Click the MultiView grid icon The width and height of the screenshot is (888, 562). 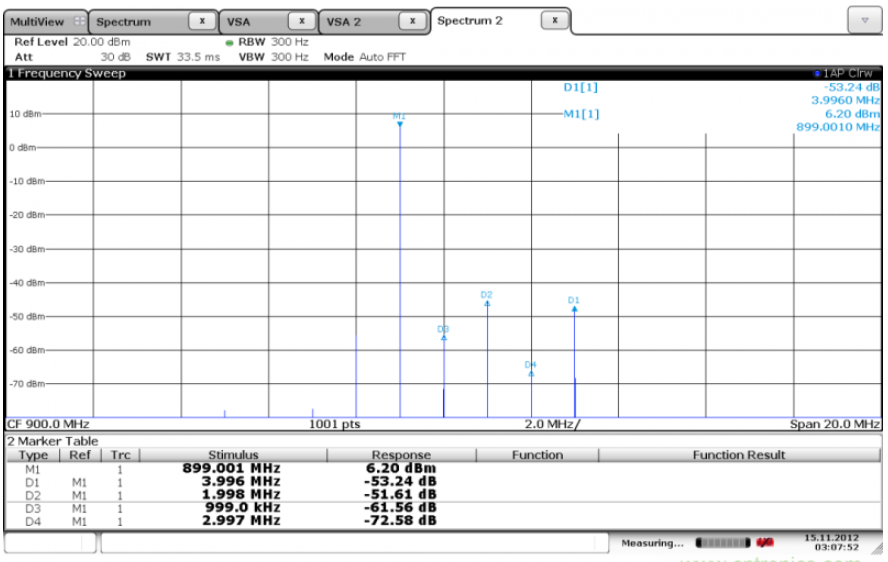pyautogui.click(x=79, y=22)
